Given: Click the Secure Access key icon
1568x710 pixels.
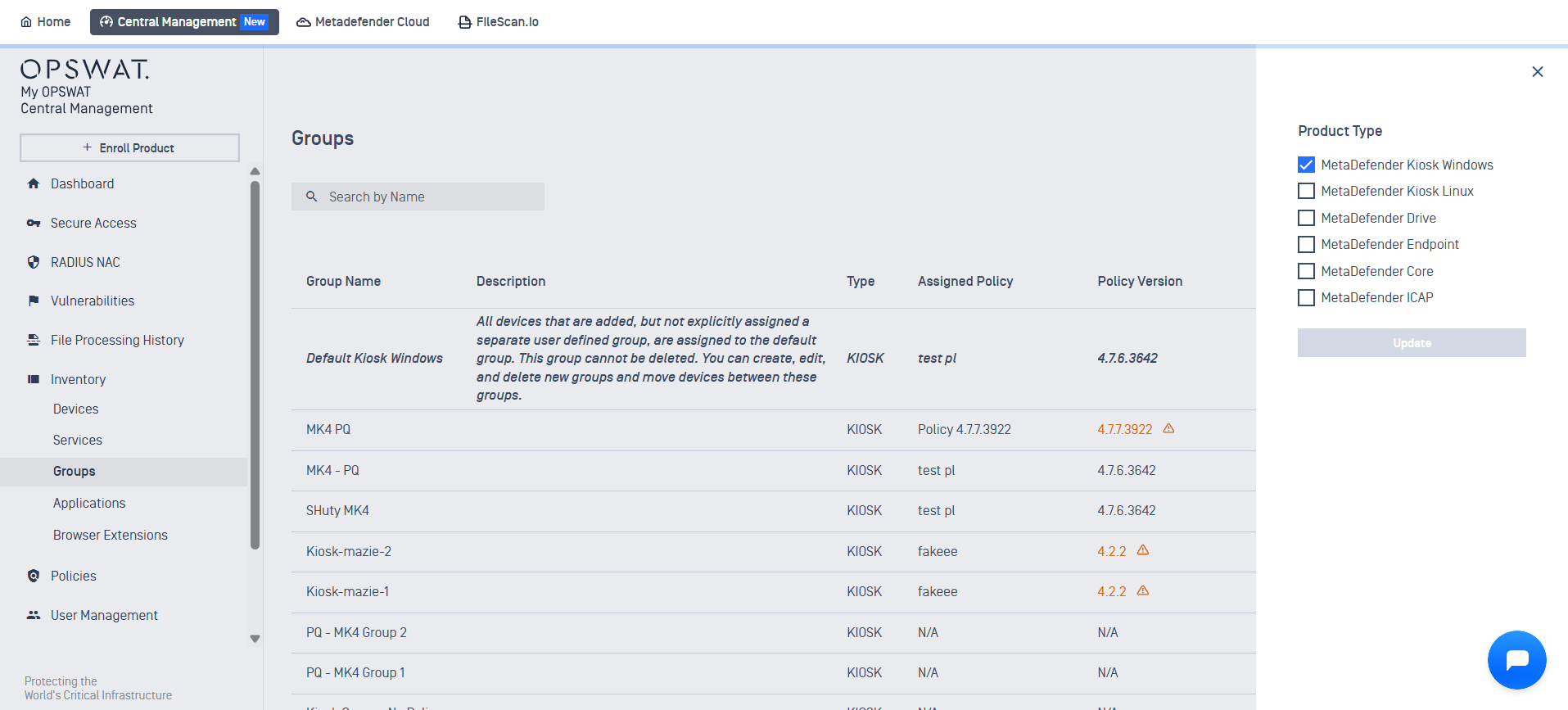Looking at the screenshot, I should 34,223.
